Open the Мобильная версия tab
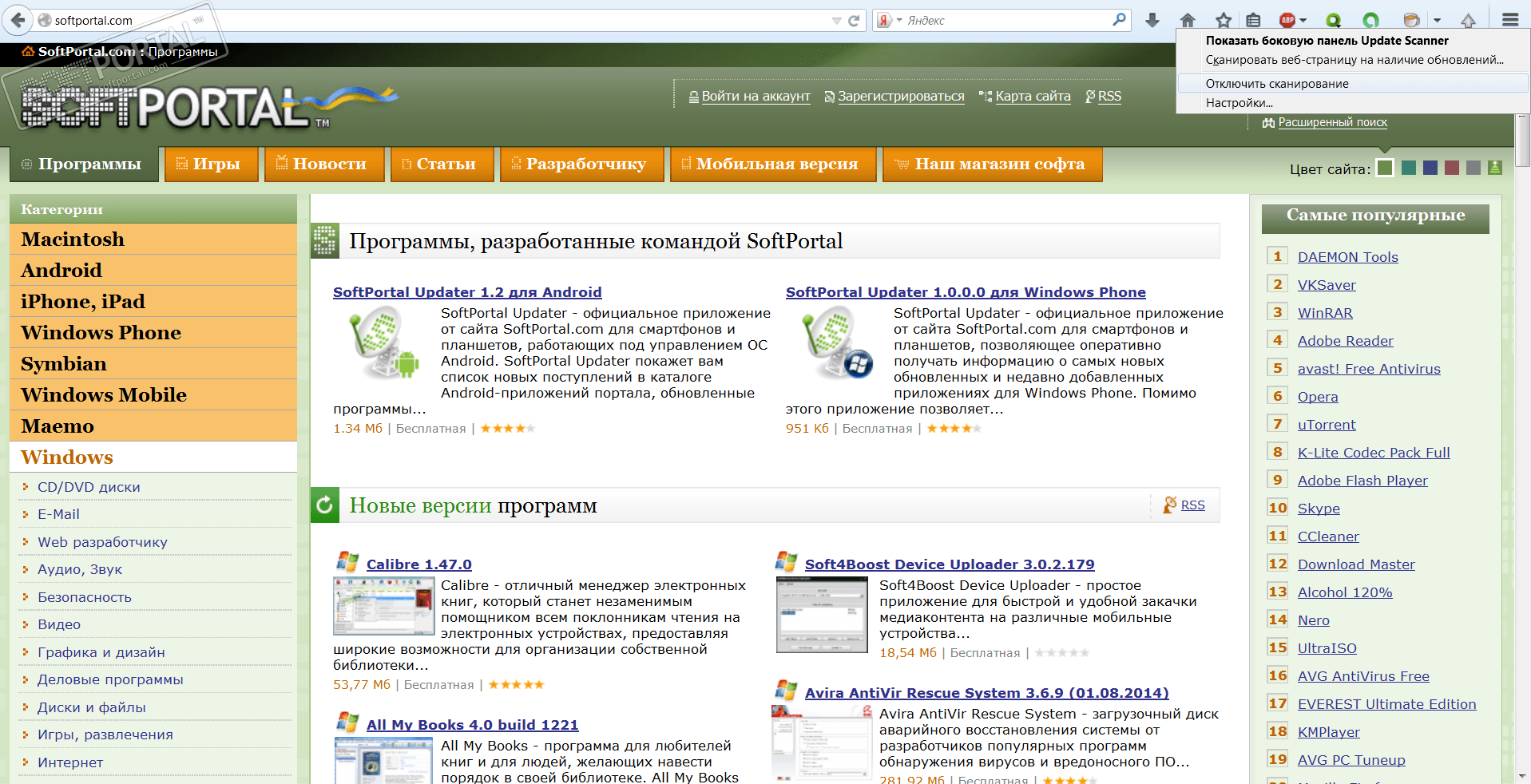The image size is (1531, 784). (x=773, y=164)
